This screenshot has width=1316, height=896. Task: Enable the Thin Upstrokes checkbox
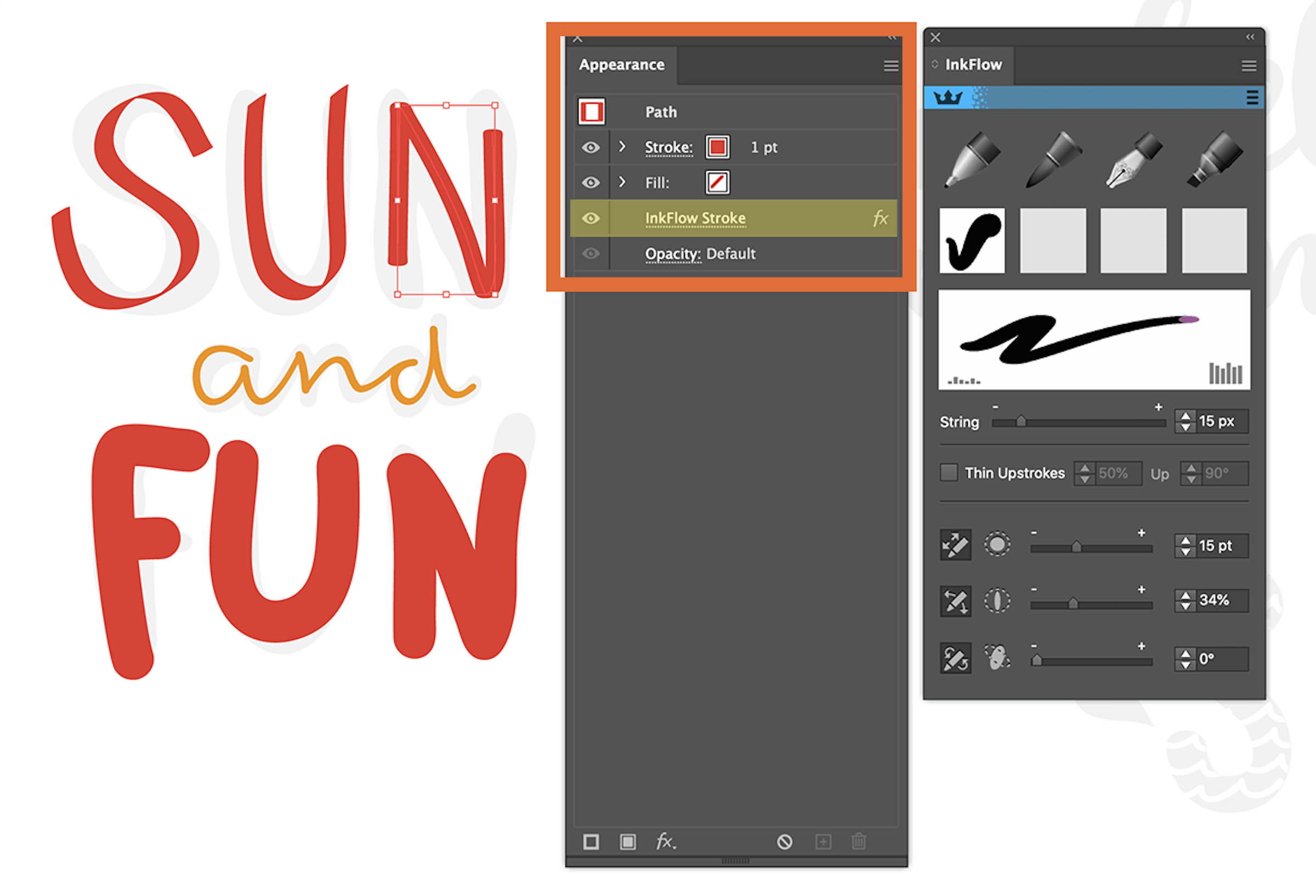click(x=949, y=472)
